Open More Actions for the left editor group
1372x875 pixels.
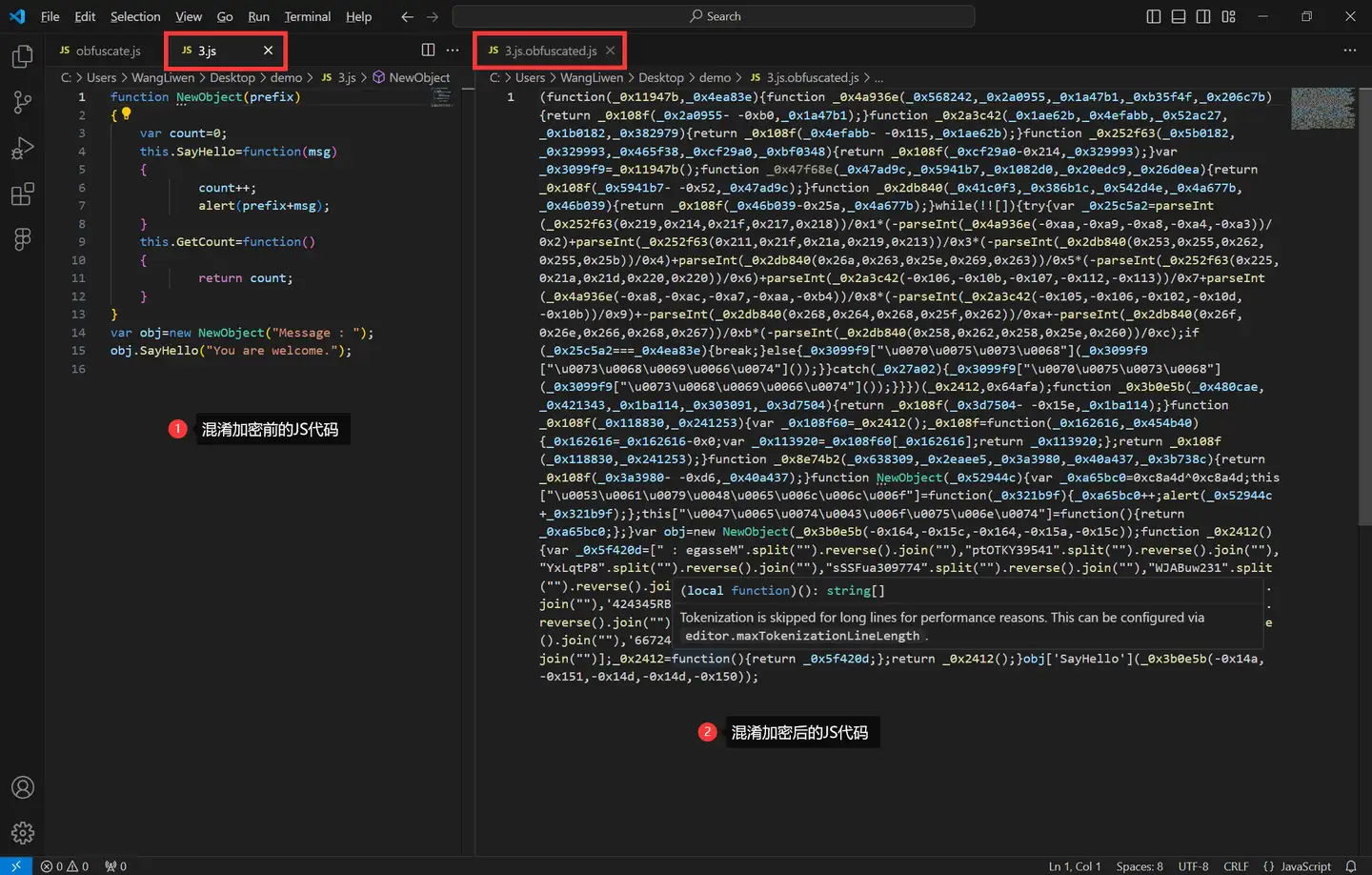(x=453, y=50)
